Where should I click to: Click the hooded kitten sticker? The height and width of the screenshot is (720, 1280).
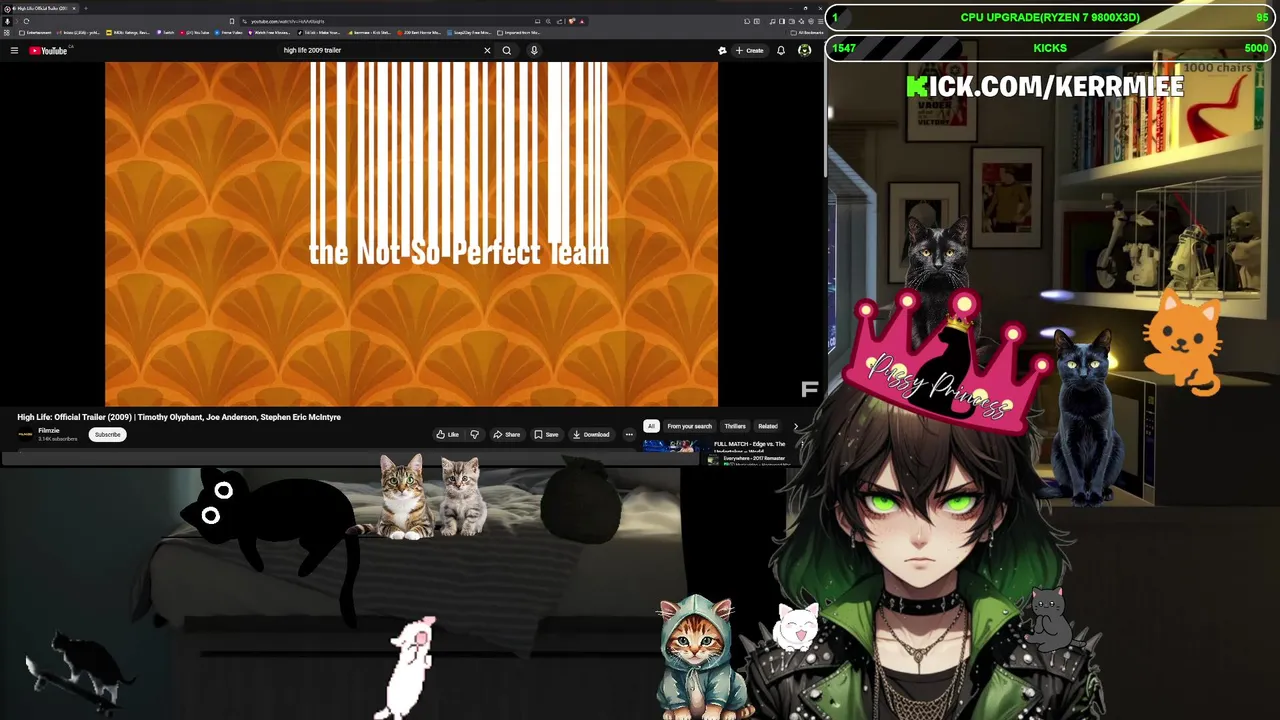click(x=700, y=655)
